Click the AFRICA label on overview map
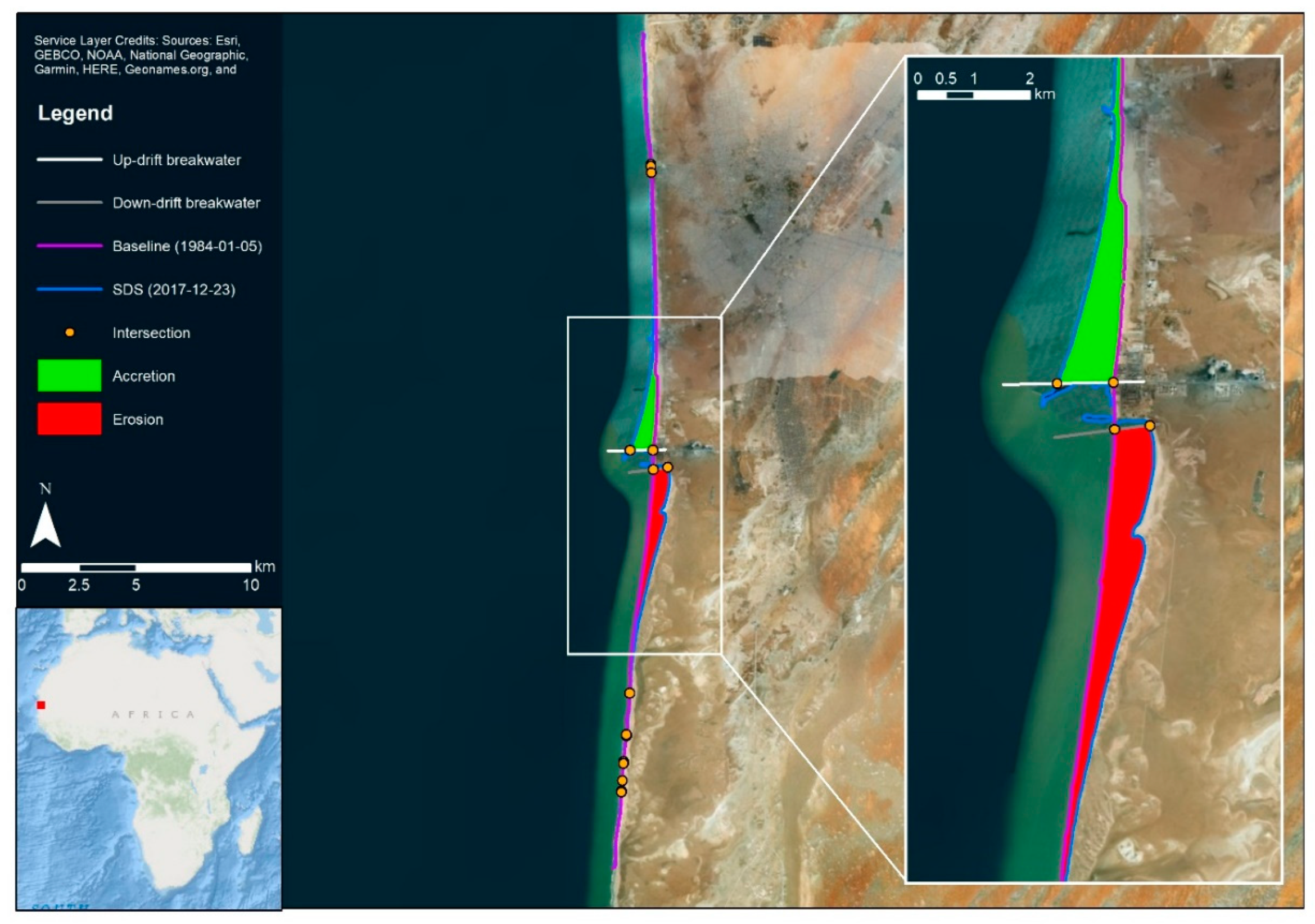Image resolution: width=1315 pixels, height=924 pixels. tap(153, 714)
